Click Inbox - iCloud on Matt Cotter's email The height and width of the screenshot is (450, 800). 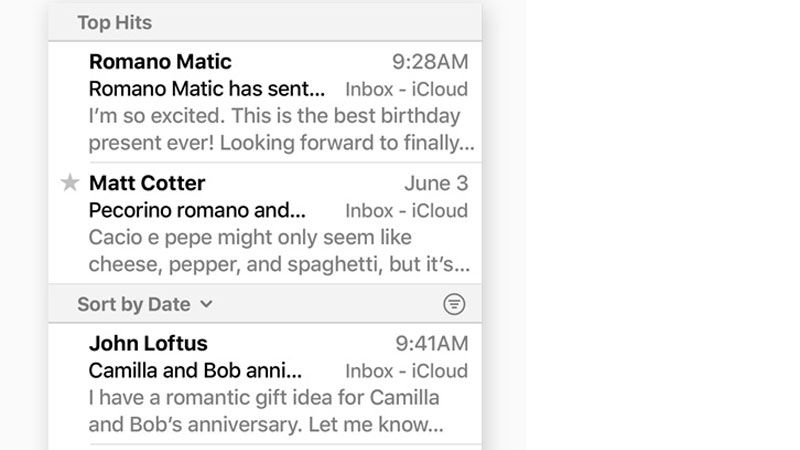(x=407, y=211)
